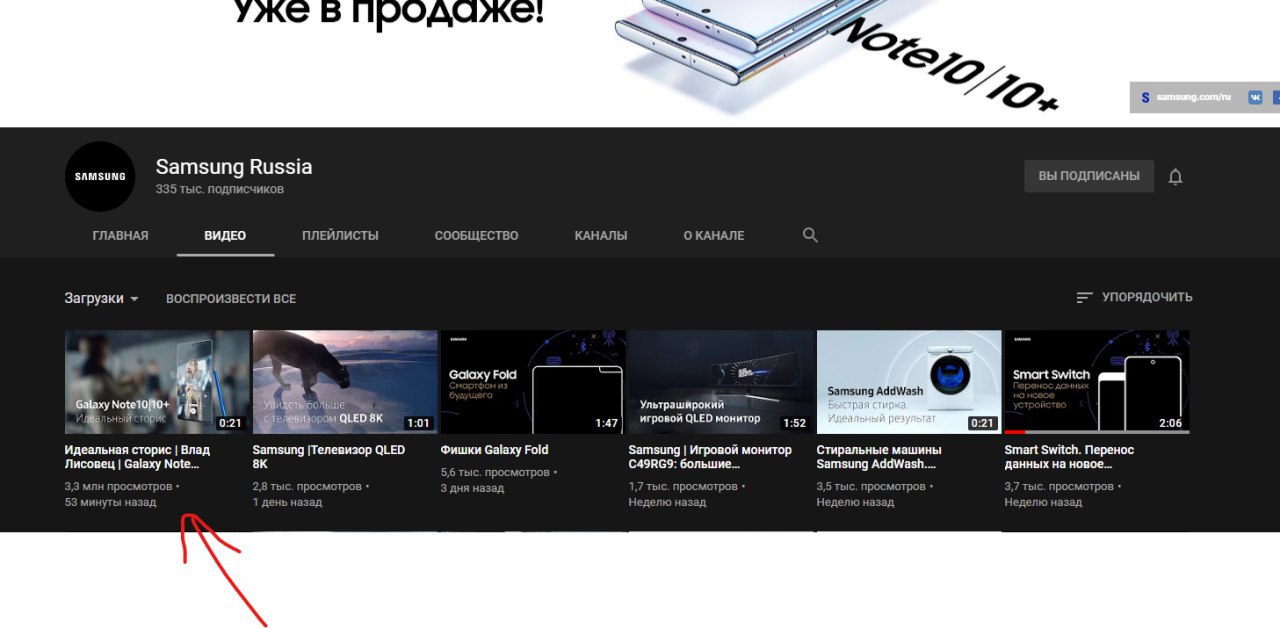Screen dimensions: 1280x628
Task: Click the 1:52 duration badge
Action: [x=794, y=423]
